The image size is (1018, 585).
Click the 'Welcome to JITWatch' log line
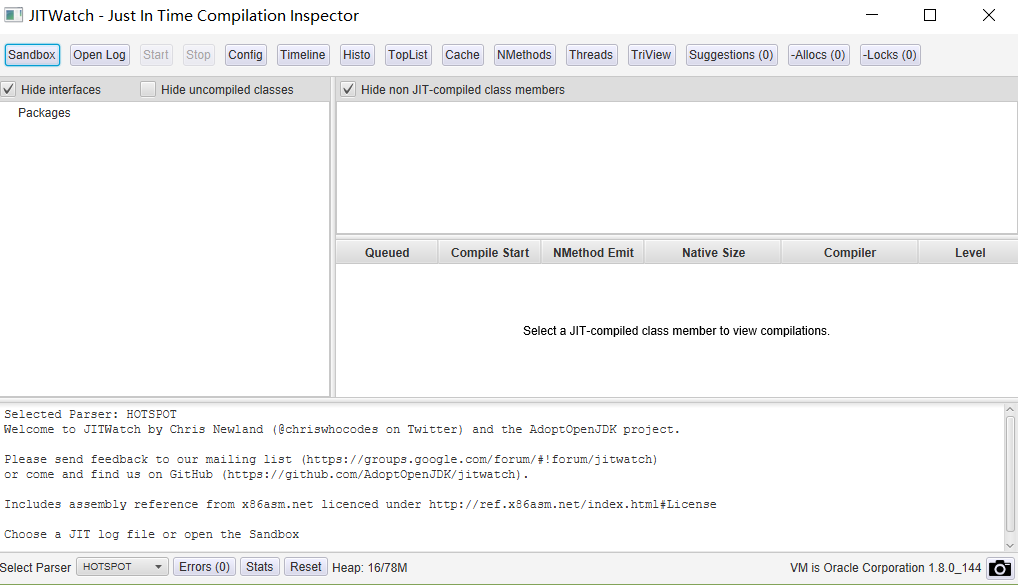point(341,430)
